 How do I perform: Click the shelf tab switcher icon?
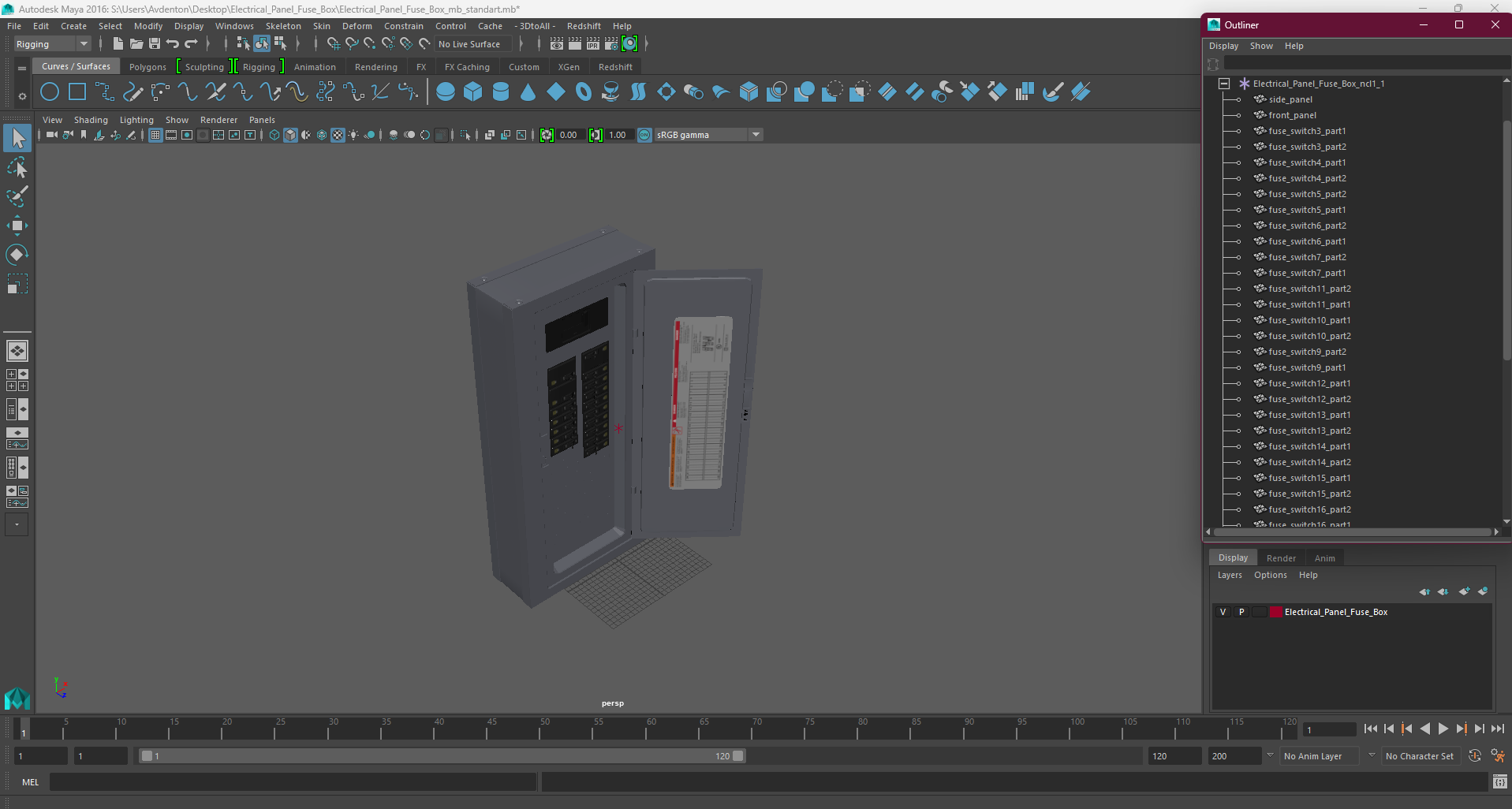coord(22,68)
